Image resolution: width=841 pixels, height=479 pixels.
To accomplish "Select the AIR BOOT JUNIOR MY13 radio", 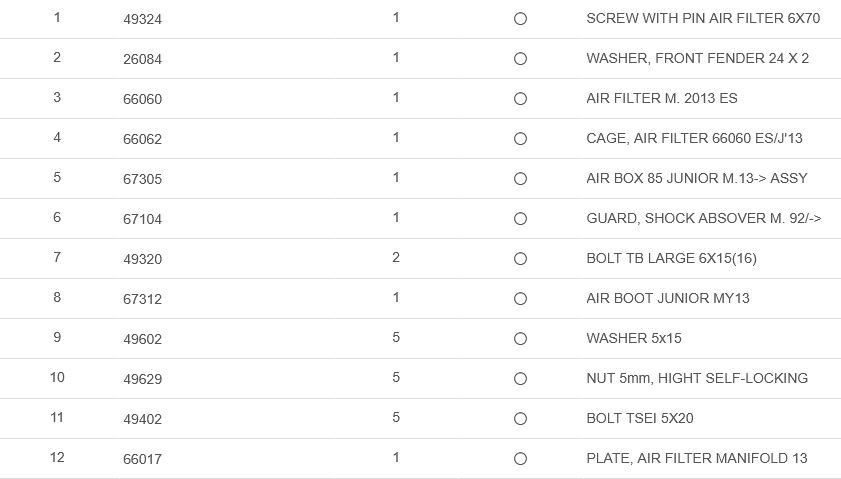I will (x=520, y=299).
